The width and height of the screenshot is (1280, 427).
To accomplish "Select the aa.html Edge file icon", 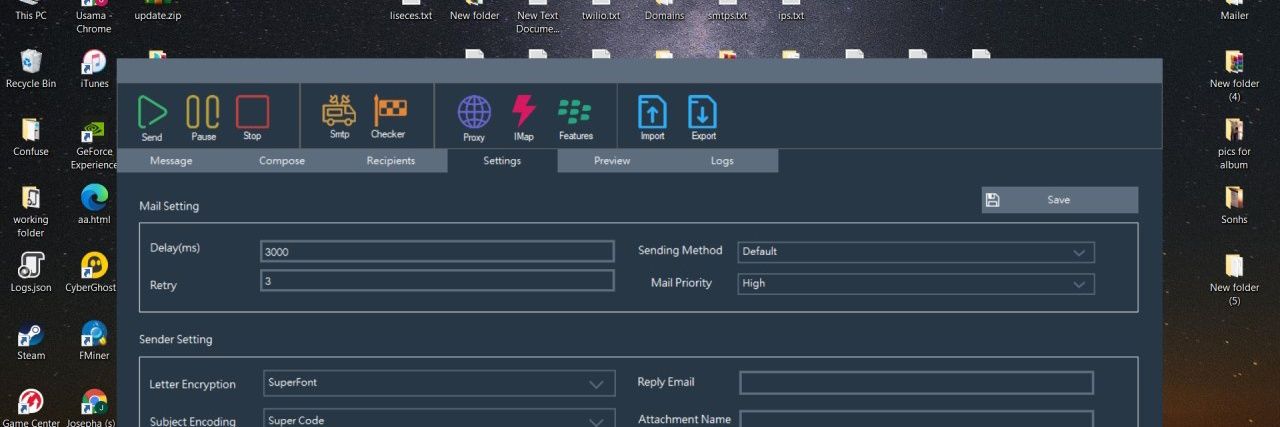I will [94, 197].
